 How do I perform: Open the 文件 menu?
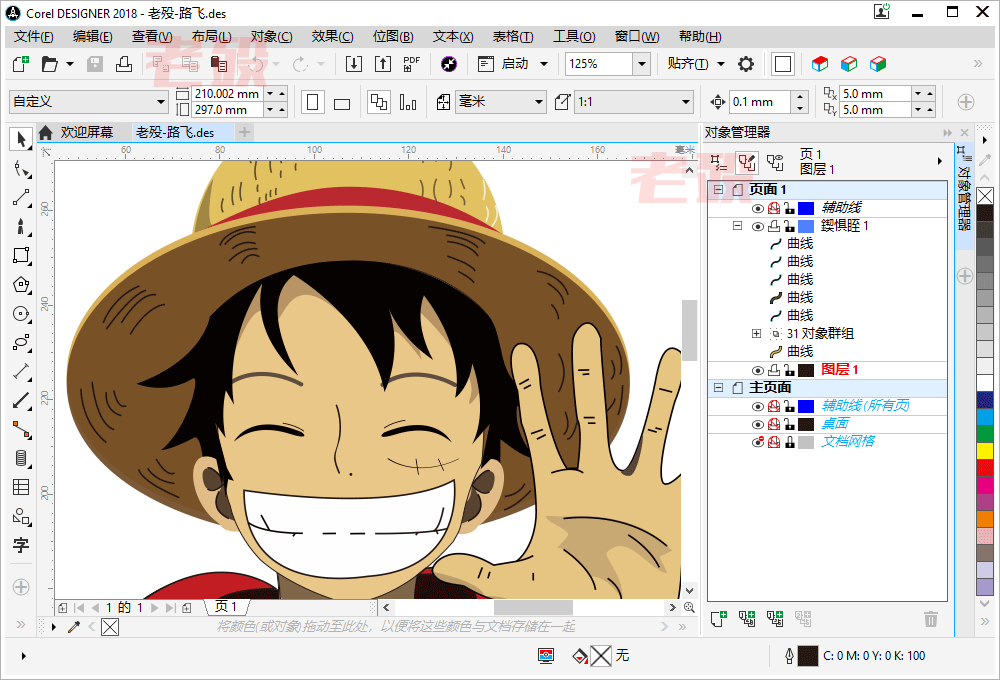click(x=34, y=37)
